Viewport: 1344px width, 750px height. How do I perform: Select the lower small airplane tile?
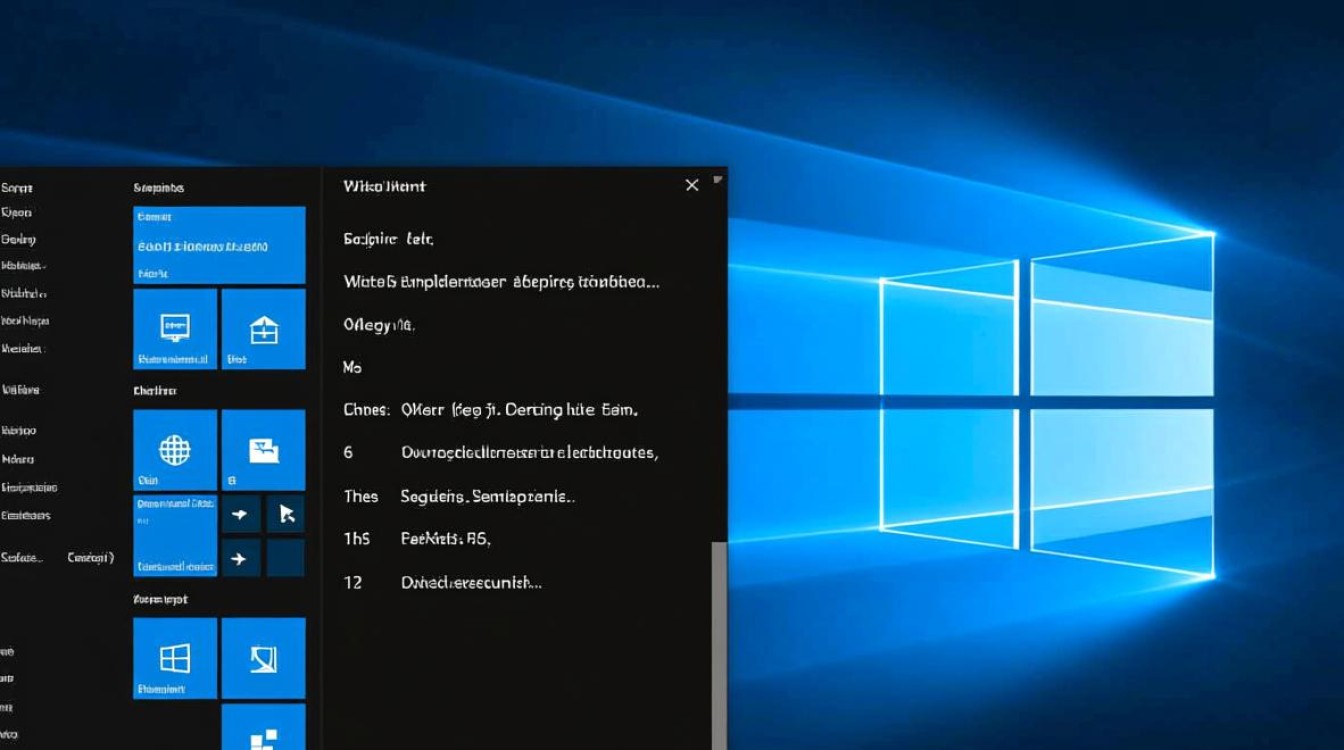pos(241,558)
